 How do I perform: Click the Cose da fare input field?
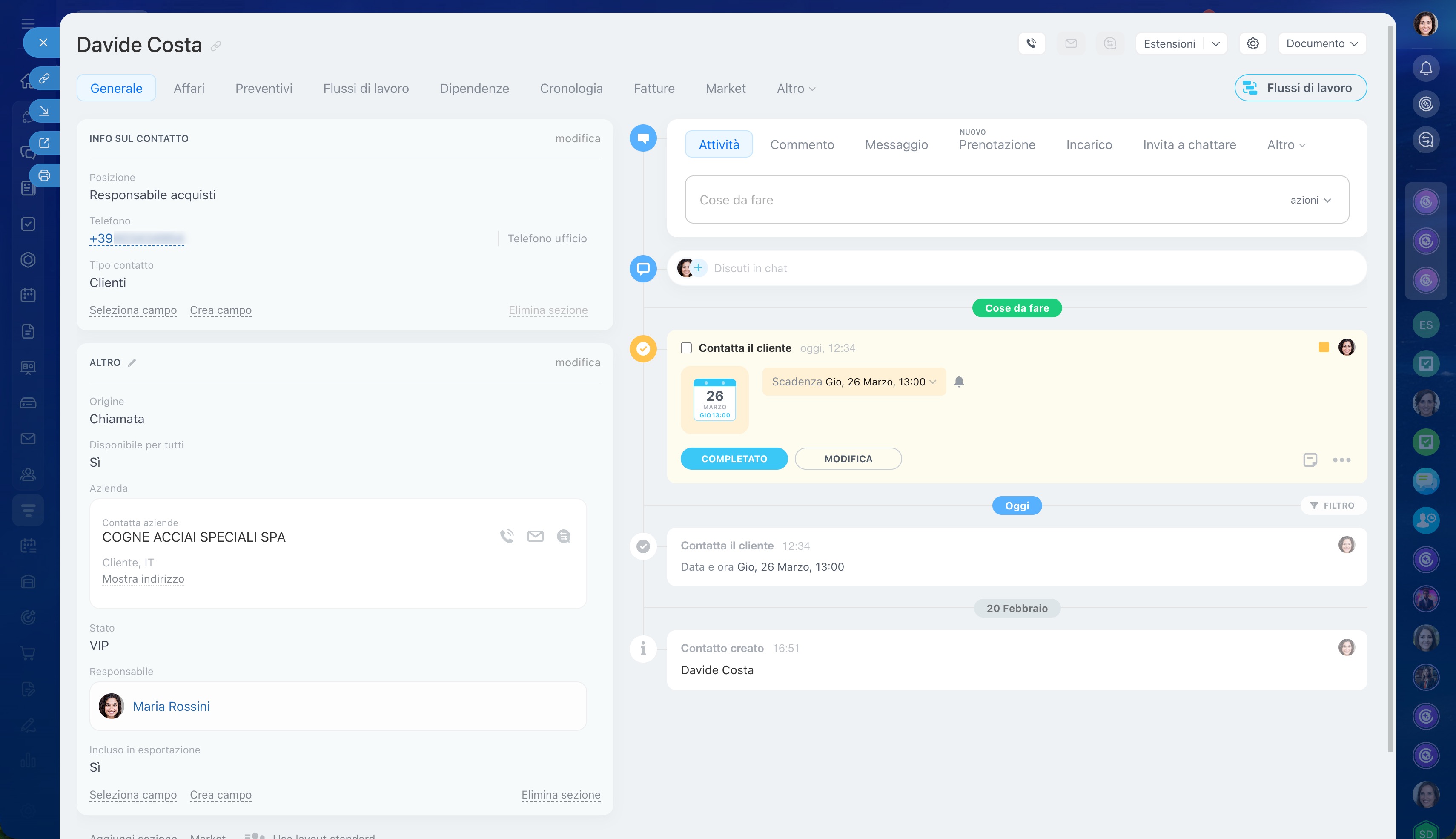979,200
